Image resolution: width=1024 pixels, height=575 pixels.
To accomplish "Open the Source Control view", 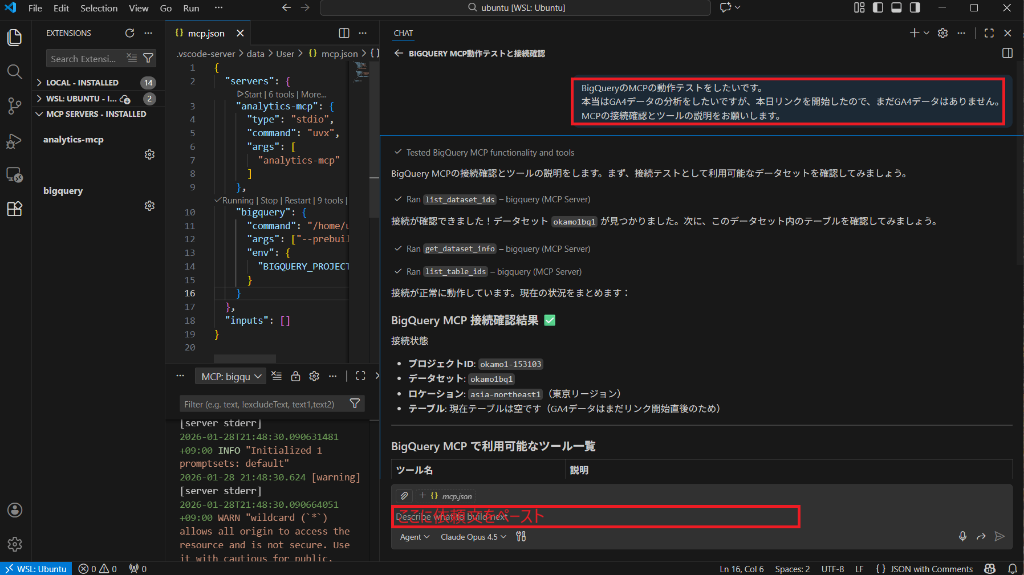I will 14,106.
